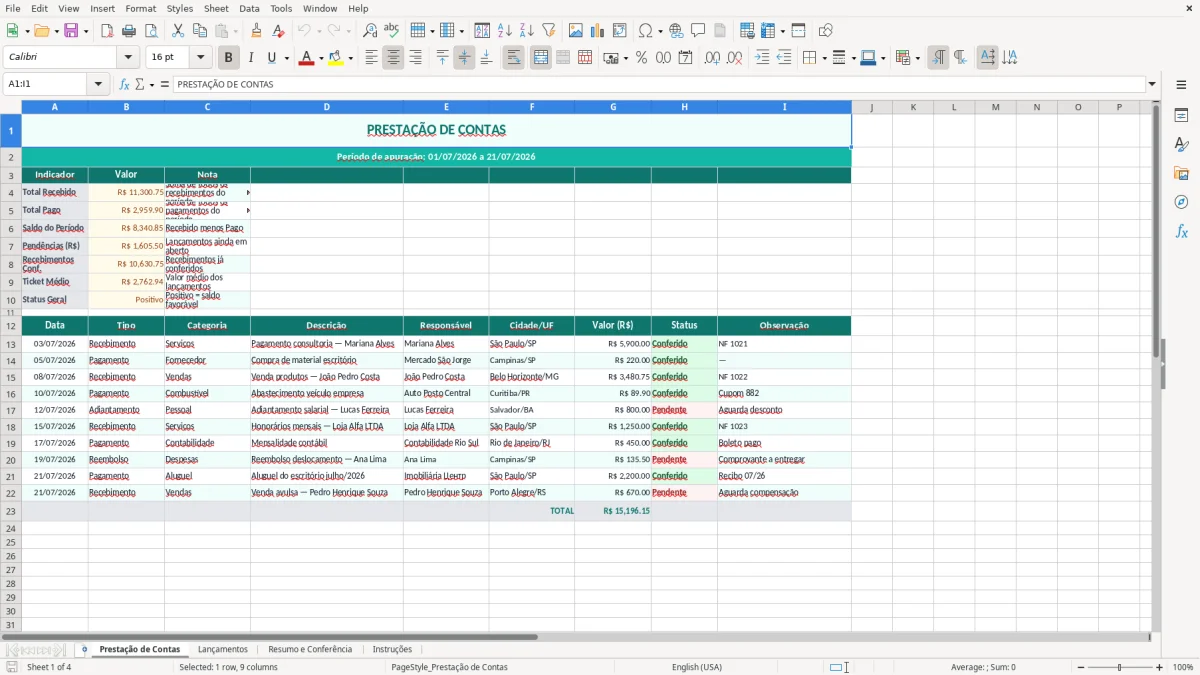Expand the formula bar input line
The image size is (1200, 675).
1152,84
